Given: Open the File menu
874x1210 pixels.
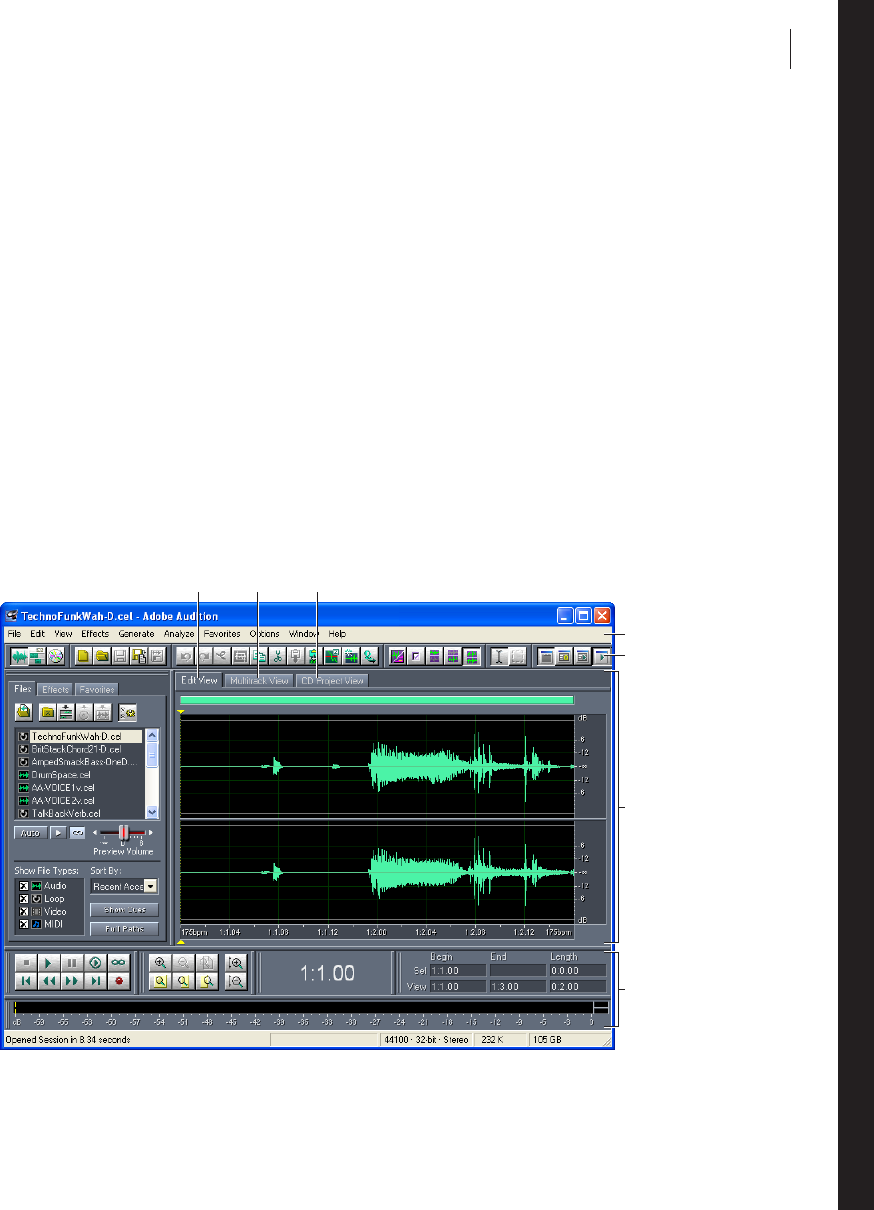Looking at the screenshot, I should point(14,634).
